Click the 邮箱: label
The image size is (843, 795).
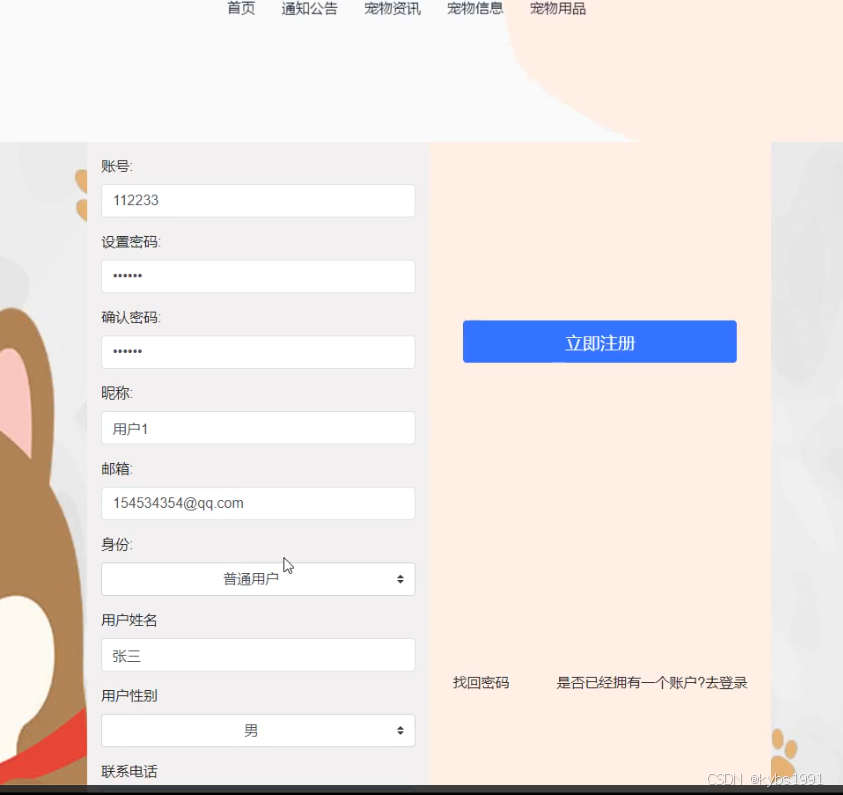117,469
